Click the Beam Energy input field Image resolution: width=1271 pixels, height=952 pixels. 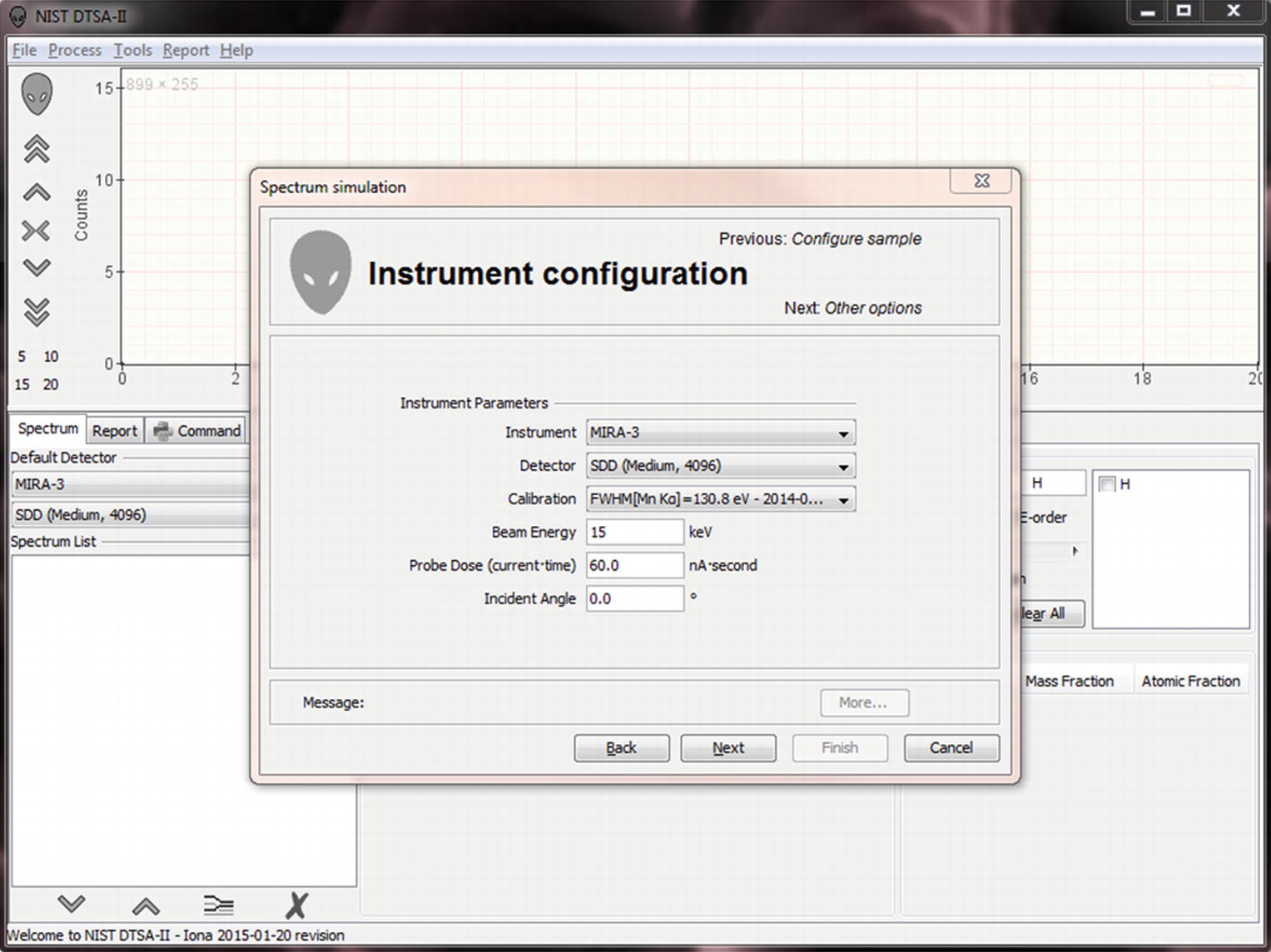635,532
